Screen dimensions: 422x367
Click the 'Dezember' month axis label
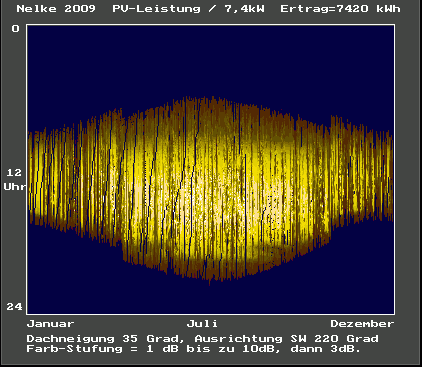coord(362,324)
